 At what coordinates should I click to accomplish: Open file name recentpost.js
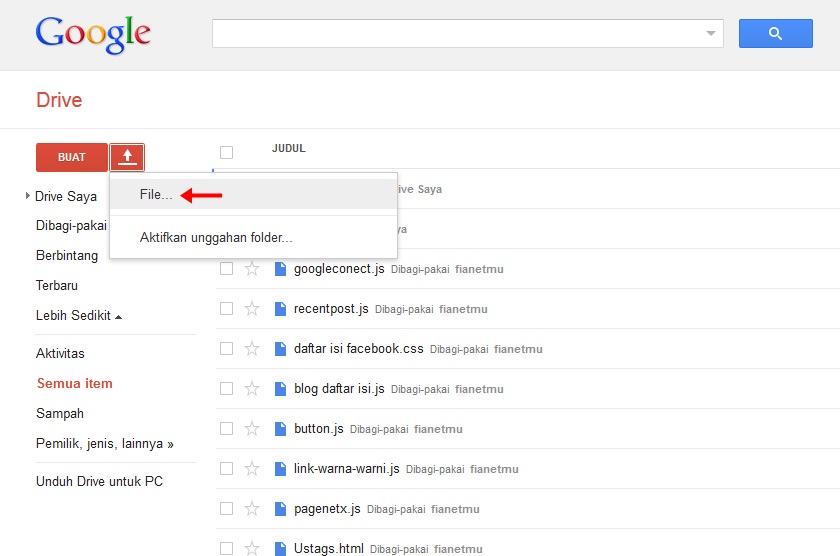pos(331,309)
